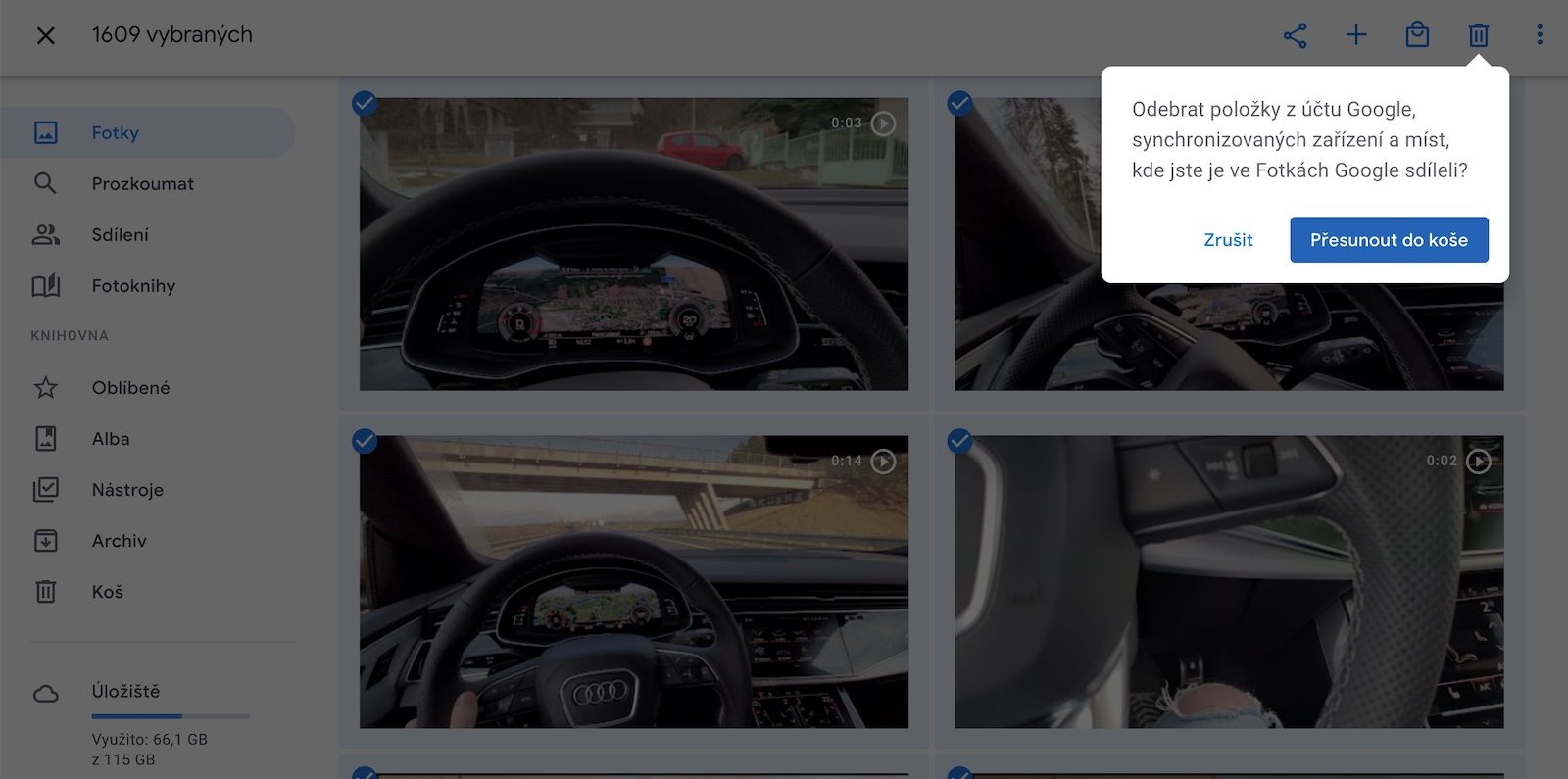Open Oblíbené

coord(147,388)
